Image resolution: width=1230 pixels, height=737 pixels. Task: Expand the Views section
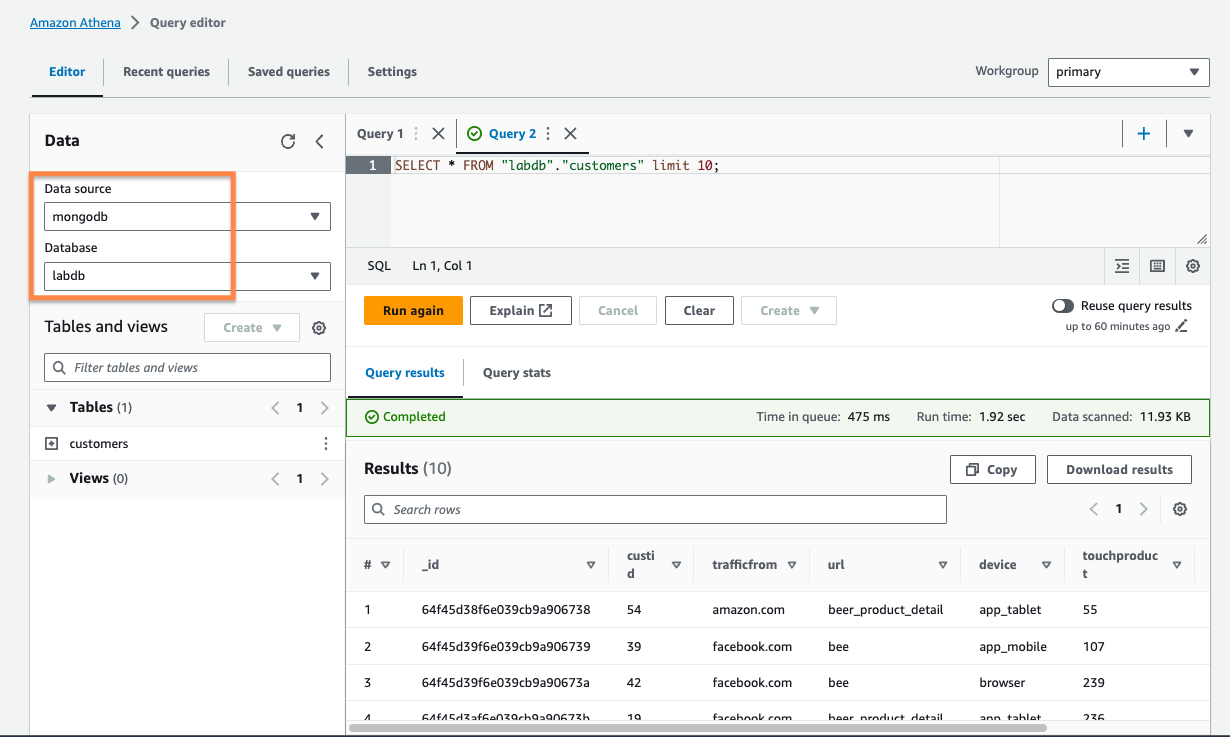point(51,479)
